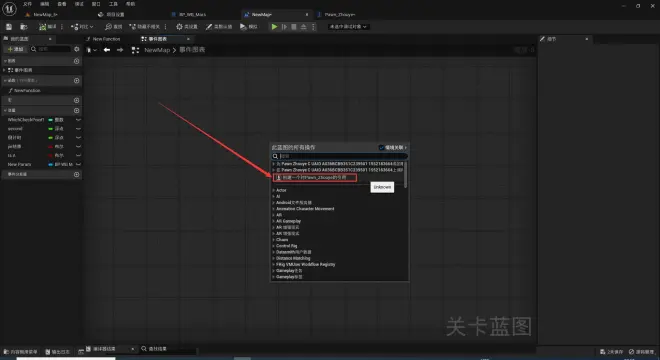Expand the Actor category
Screen dimensions: 660x360
click(273, 190)
